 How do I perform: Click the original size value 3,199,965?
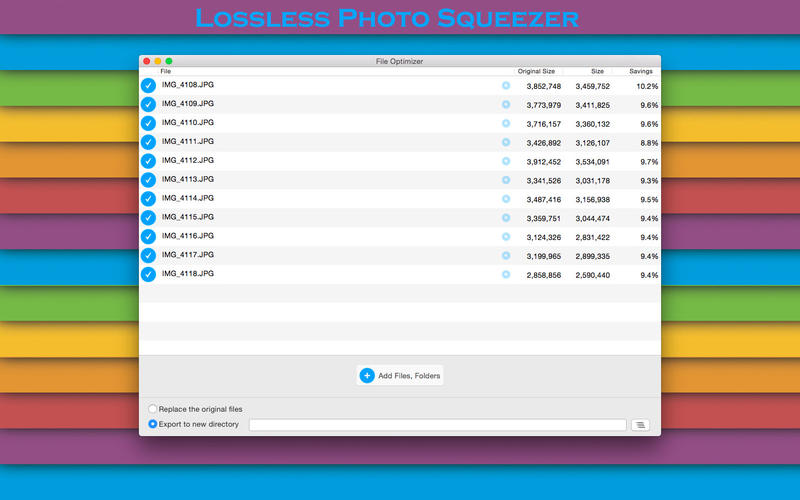point(543,256)
